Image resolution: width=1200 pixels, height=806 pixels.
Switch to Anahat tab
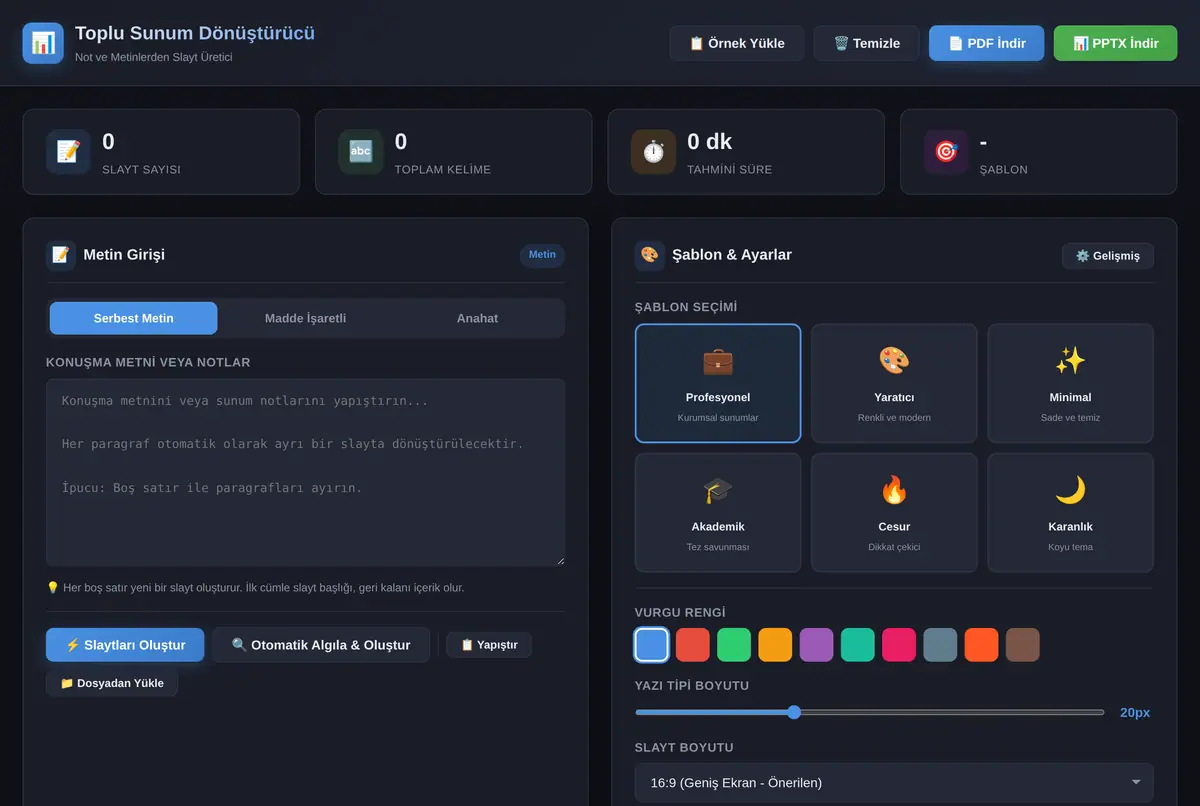click(477, 318)
